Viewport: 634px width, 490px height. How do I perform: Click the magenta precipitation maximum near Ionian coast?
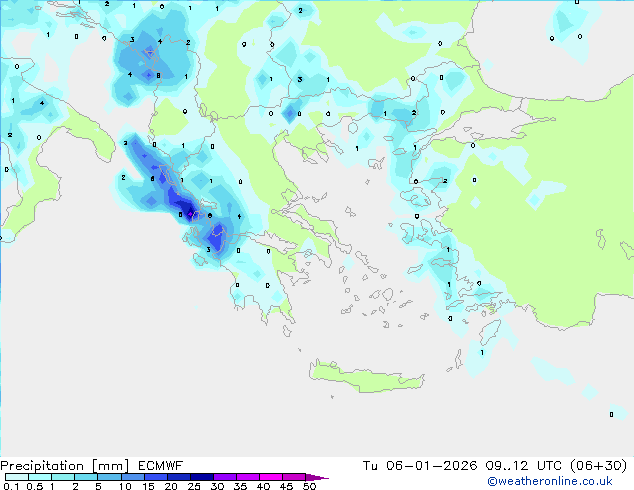click(x=190, y=213)
